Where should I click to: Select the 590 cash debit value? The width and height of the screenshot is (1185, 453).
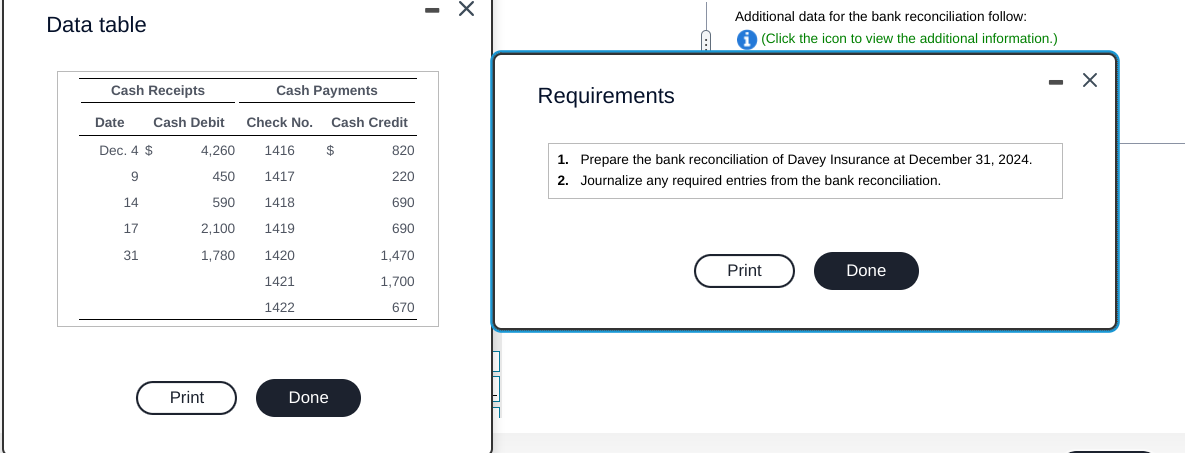[223, 203]
